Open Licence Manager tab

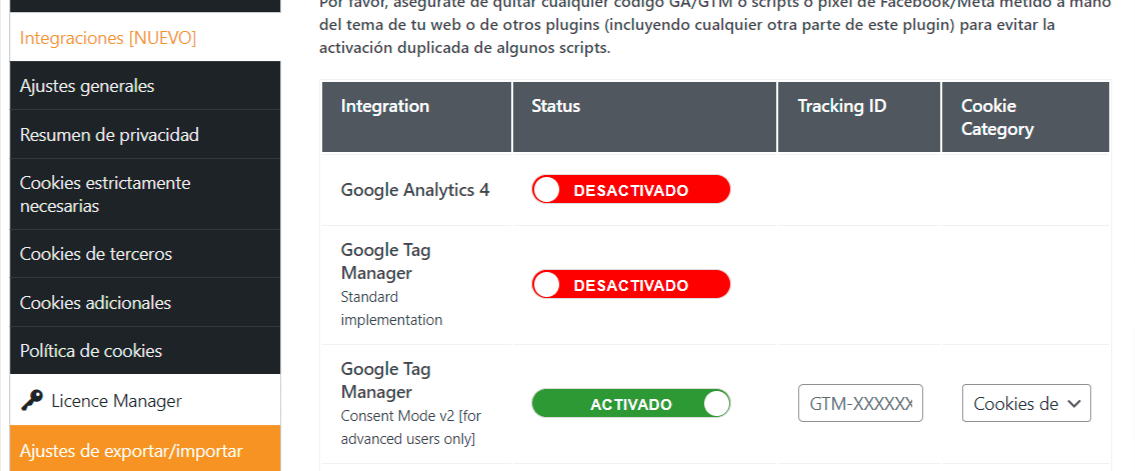[145, 400]
